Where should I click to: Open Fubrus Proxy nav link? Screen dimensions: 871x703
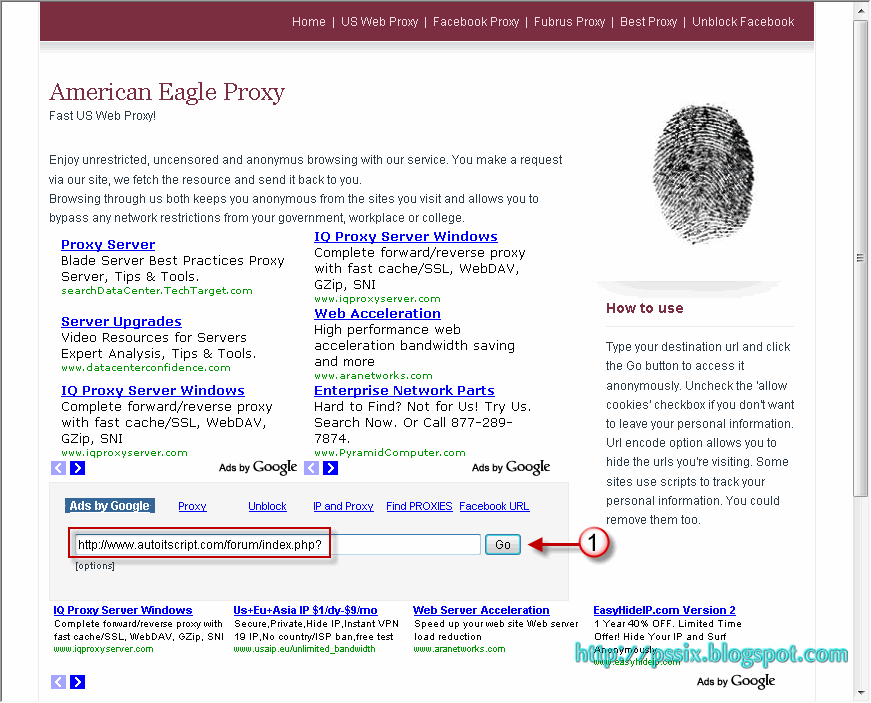569,22
